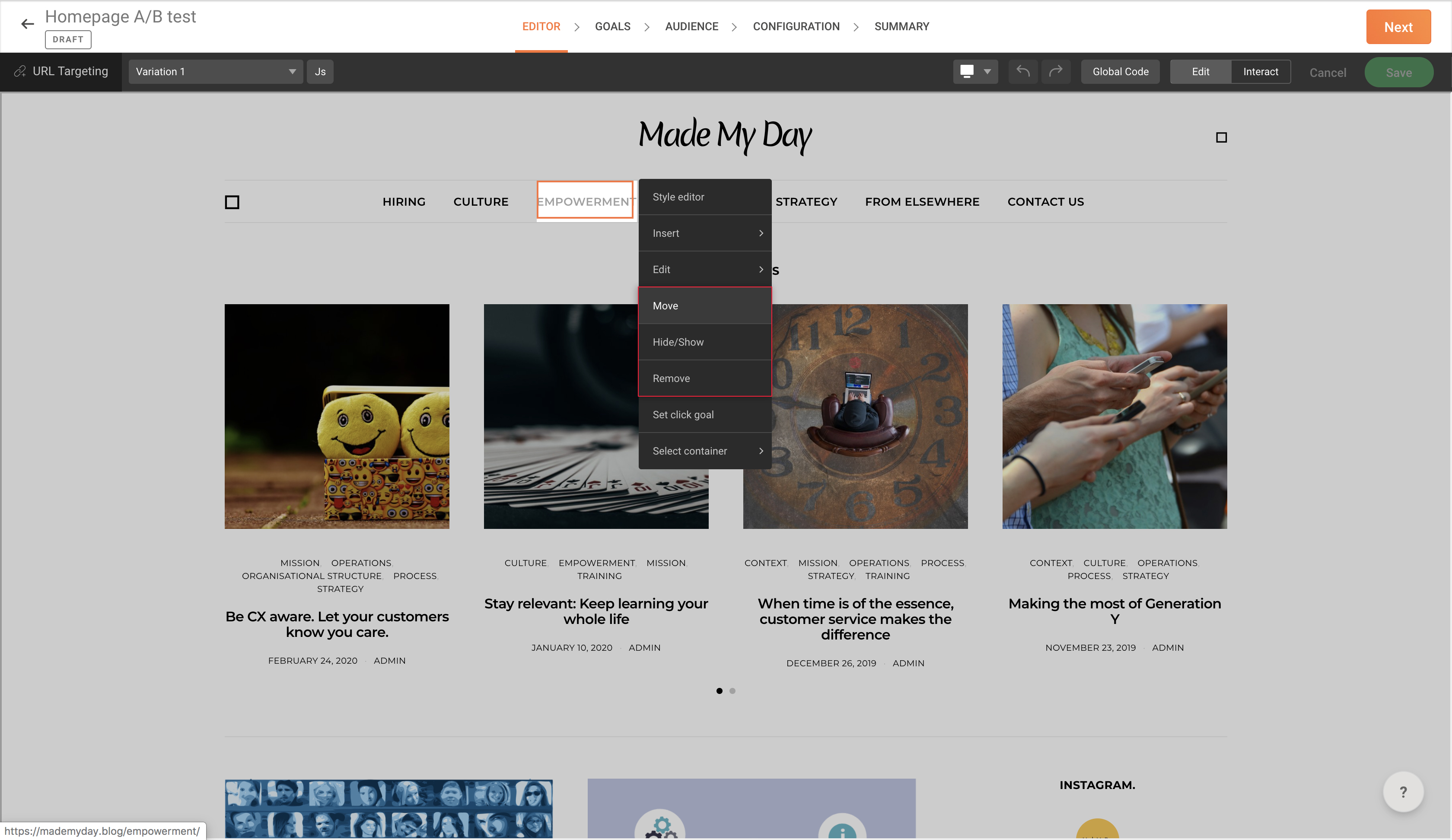Expand the Select container submenu
Image resolution: width=1452 pixels, height=840 pixels.
coord(704,451)
